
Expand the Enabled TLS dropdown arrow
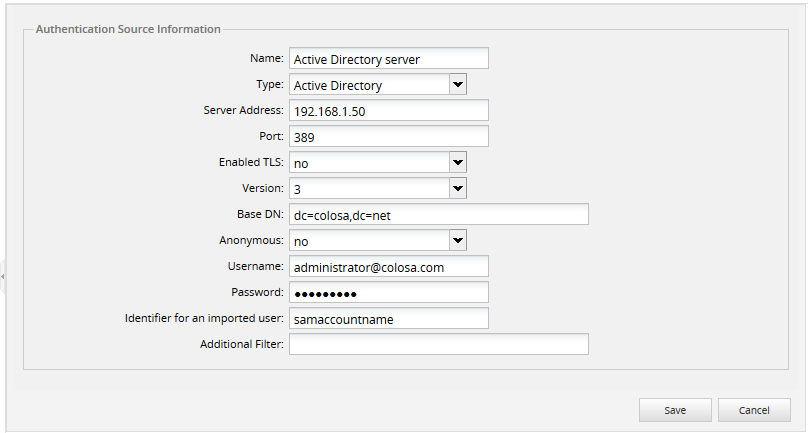[x=458, y=162]
